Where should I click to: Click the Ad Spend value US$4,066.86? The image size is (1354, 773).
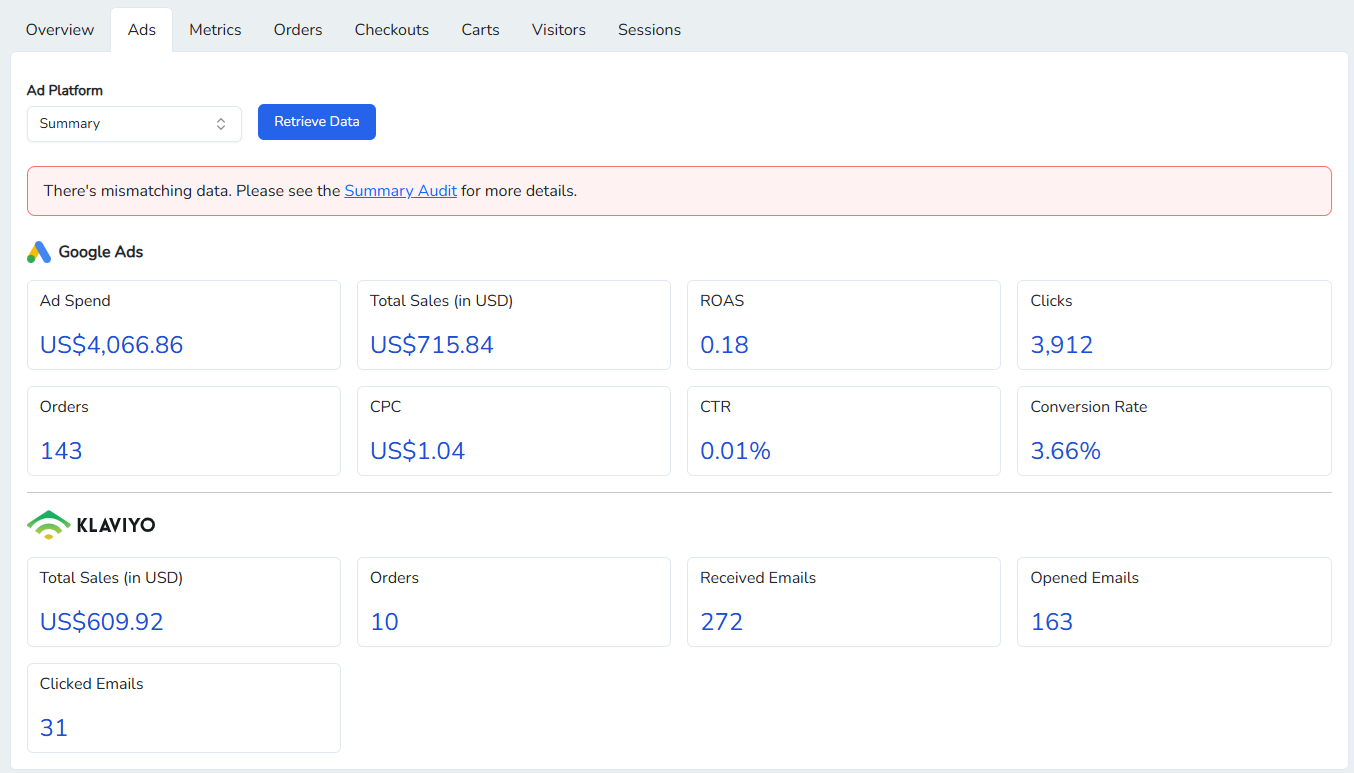click(112, 345)
